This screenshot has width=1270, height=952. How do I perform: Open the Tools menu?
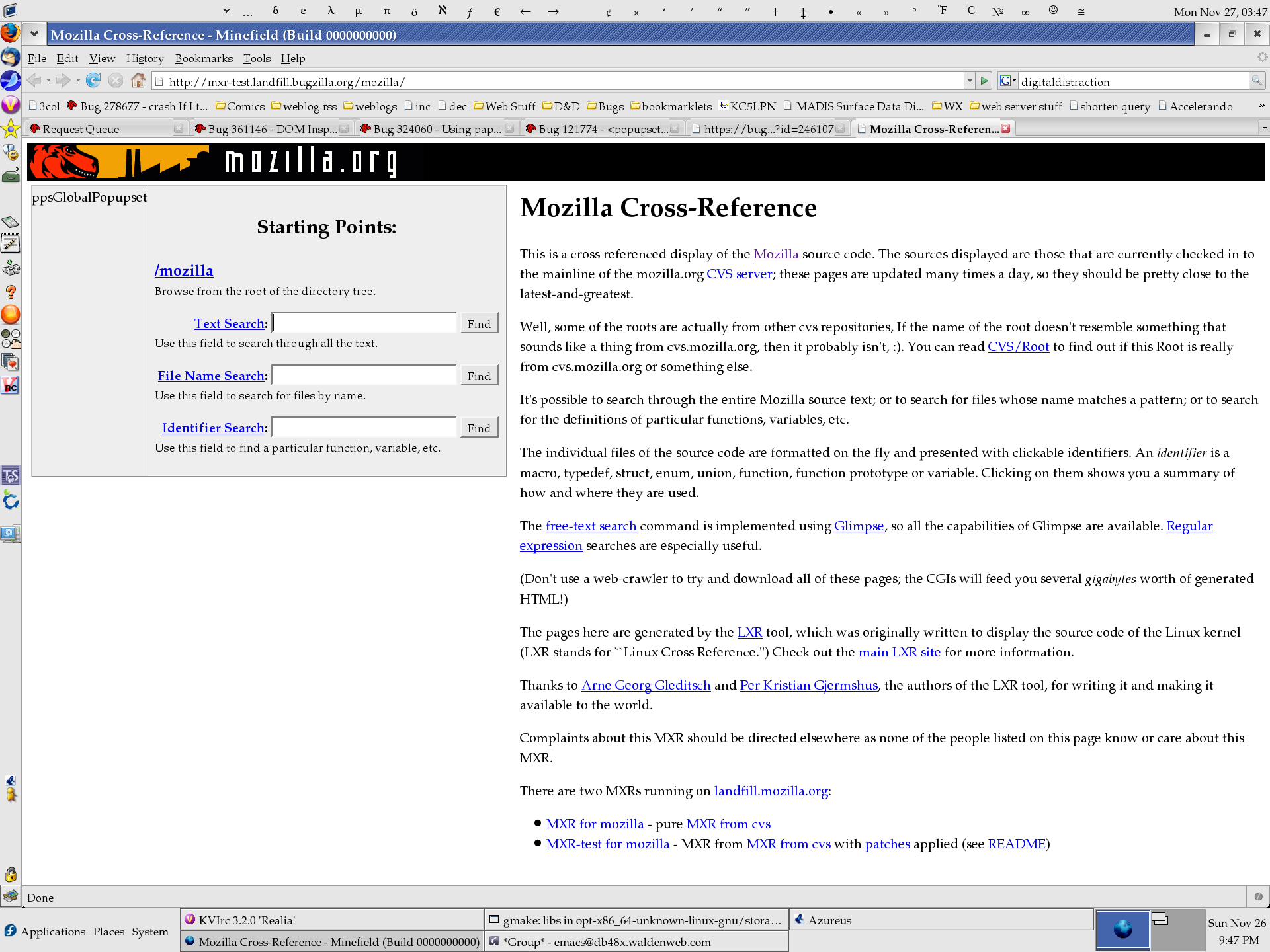[x=257, y=58]
